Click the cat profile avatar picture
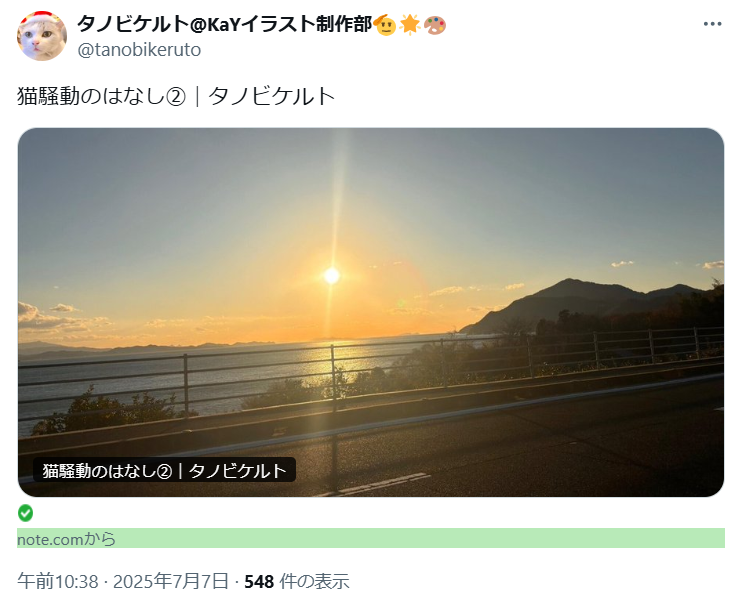 (42, 36)
